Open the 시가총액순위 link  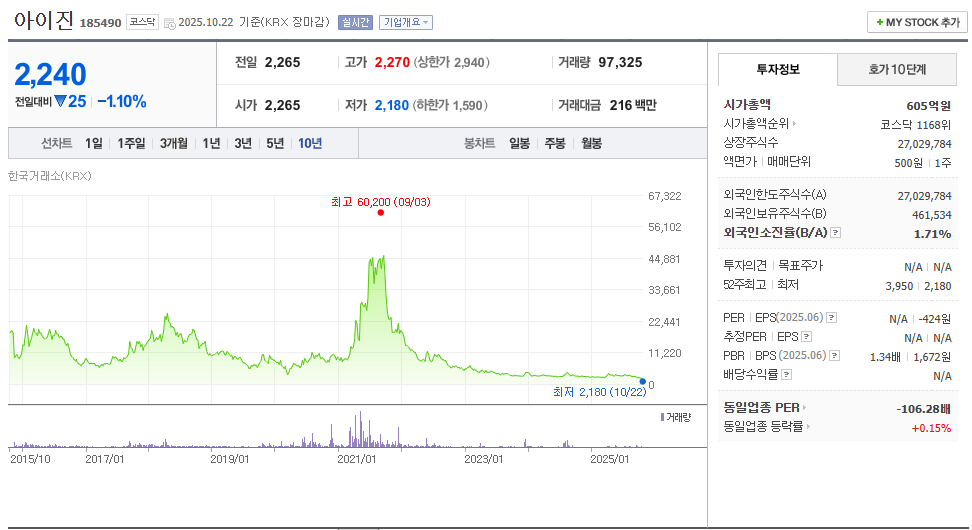tap(756, 123)
